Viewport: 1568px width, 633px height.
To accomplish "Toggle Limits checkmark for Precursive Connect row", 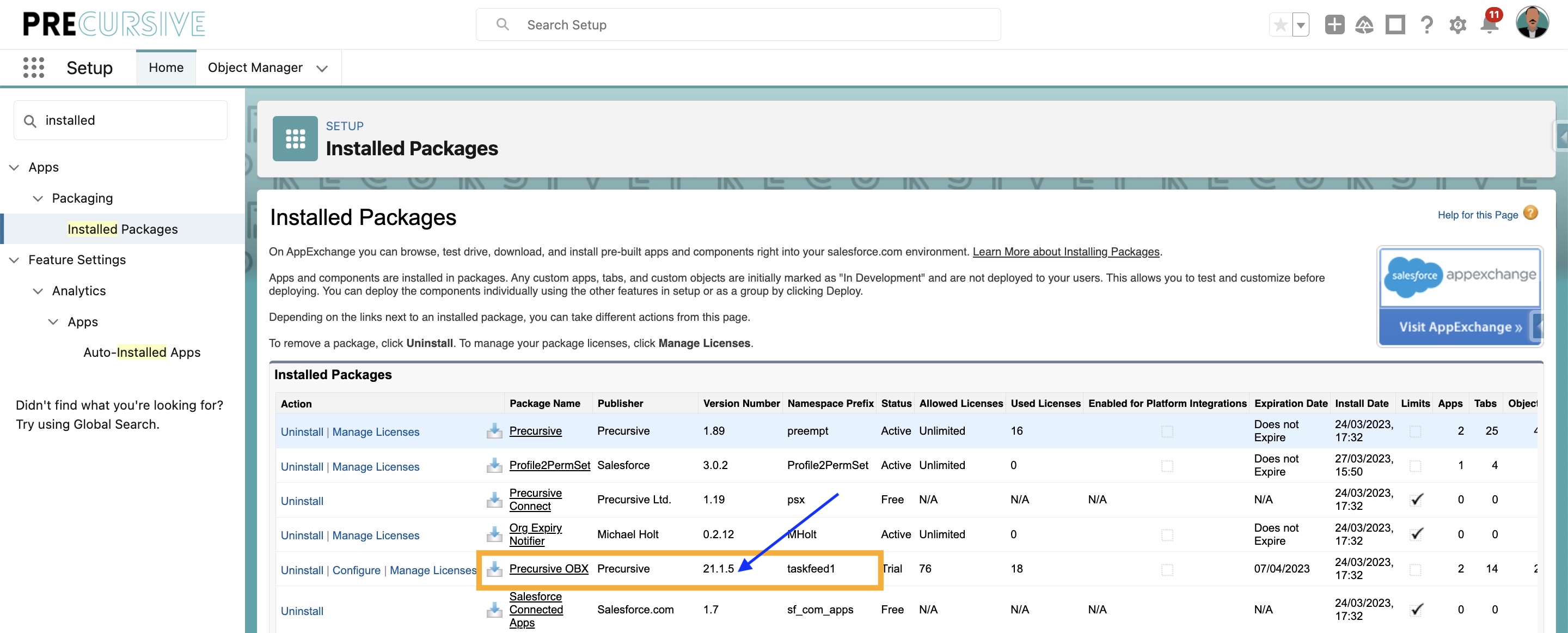I will [x=1417, y=500].
